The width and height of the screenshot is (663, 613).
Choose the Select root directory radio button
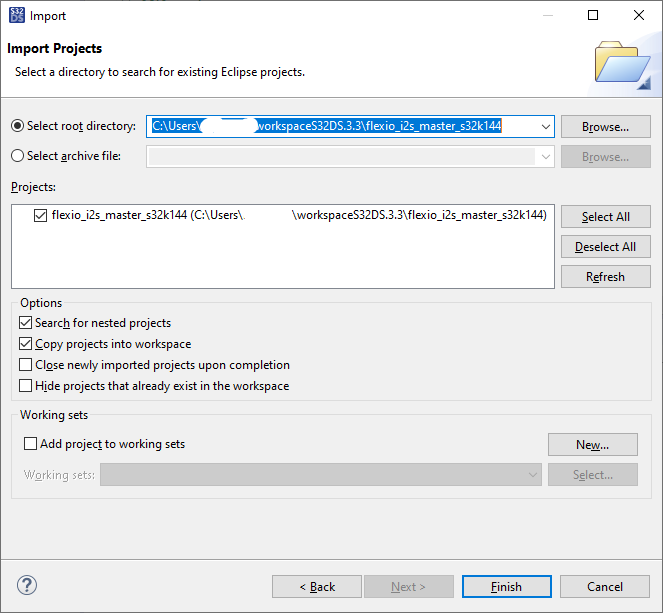pyautogui.click(x=17, y=126)
